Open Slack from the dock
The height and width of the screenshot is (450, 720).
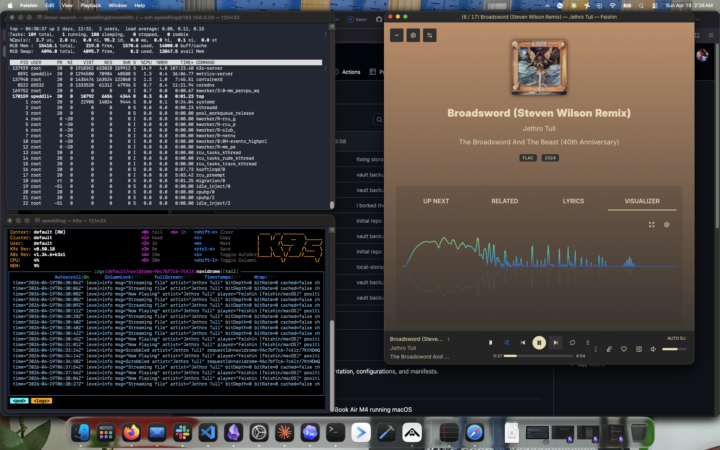pos(182,433)
